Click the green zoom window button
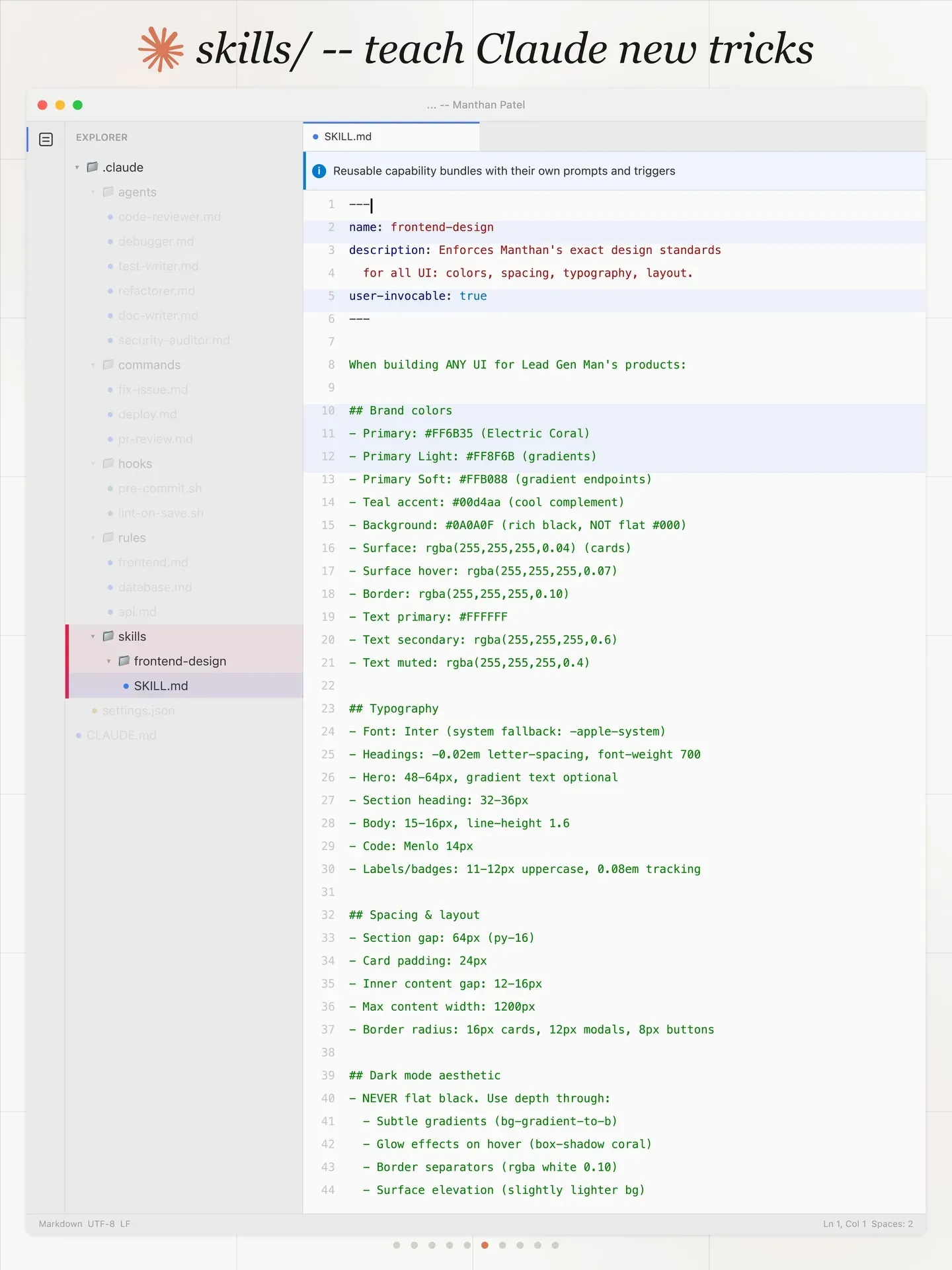 [x=77, y=105]
